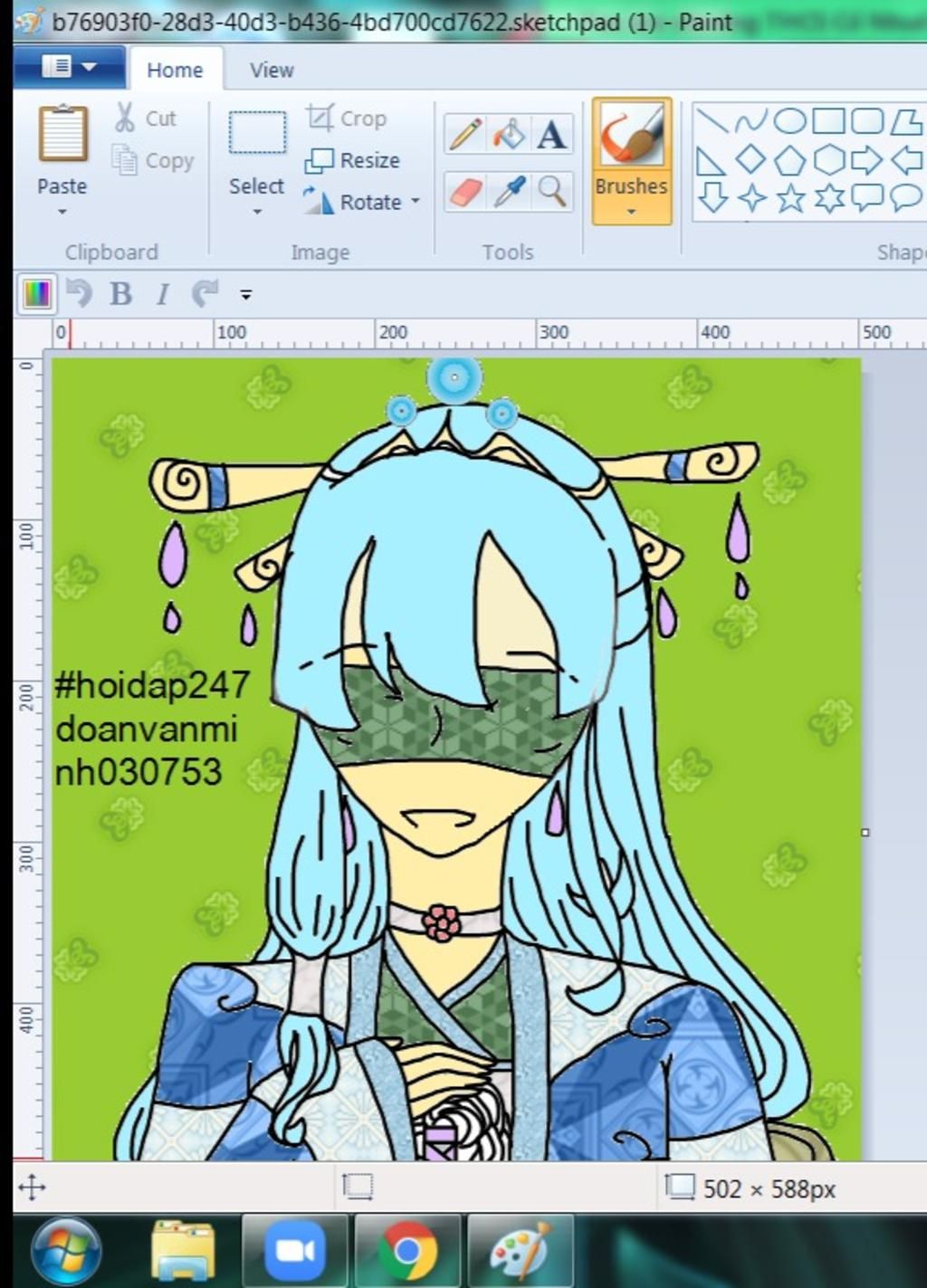This screenshot has height=1288, width=927.
Task: Select the Text tool
Action: pyautogui.click(x=551, y=134)
